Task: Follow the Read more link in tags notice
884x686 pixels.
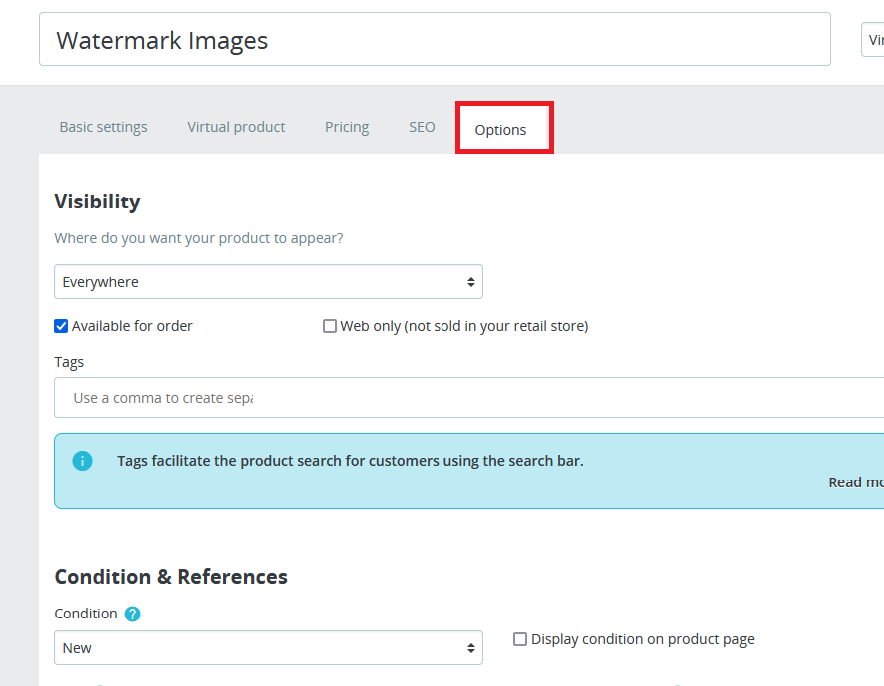Action: pyautogui.click(x=855, y=482)
